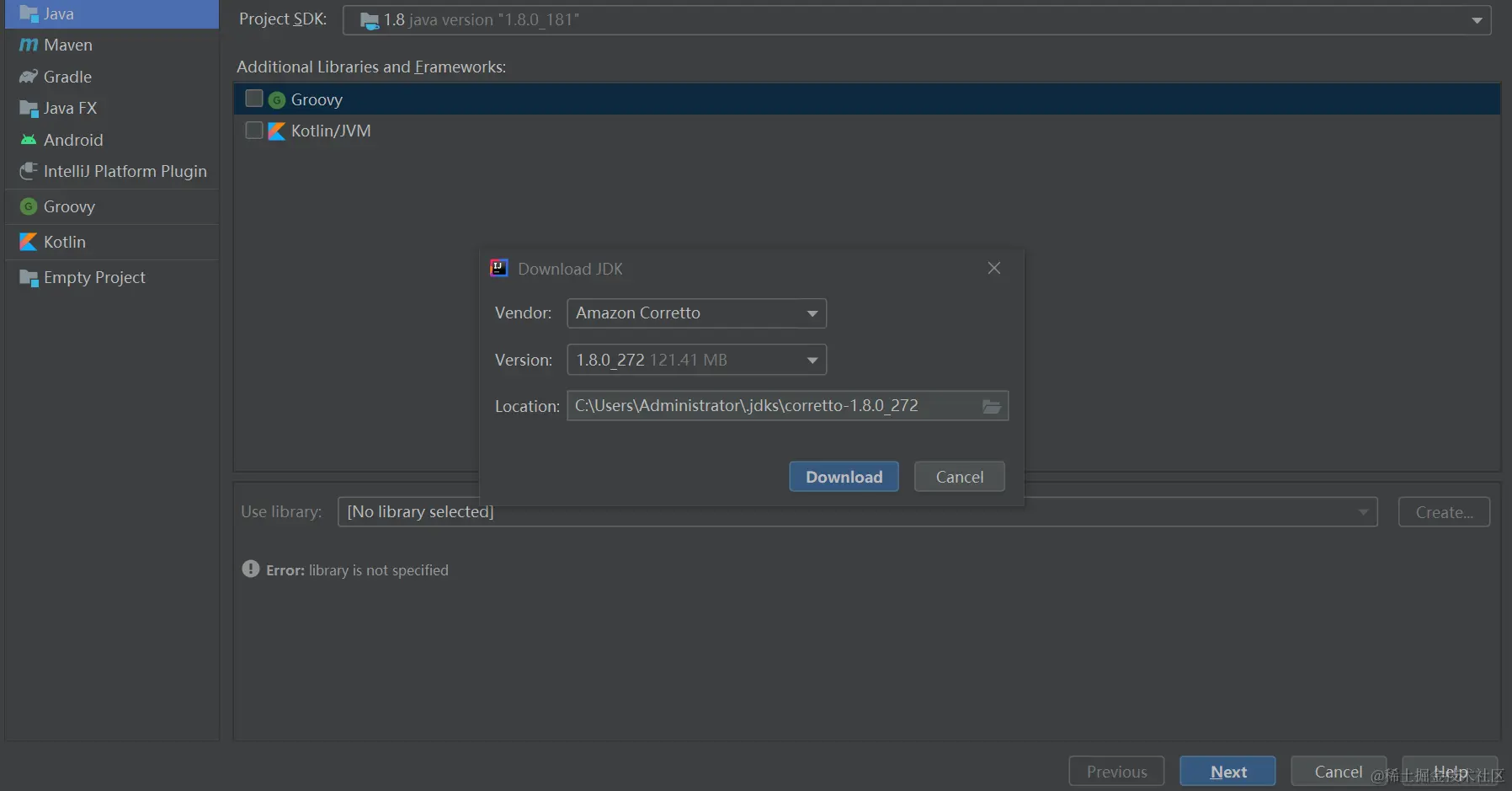Image resolution: width=1512 pixels, height=791 pixels.
Task: Enable the Kotlin/JVM framework checkbox
Action: 254,130
